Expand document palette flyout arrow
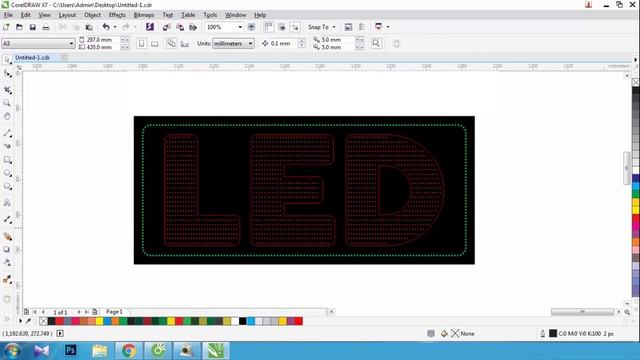 [x=20, y=321]
